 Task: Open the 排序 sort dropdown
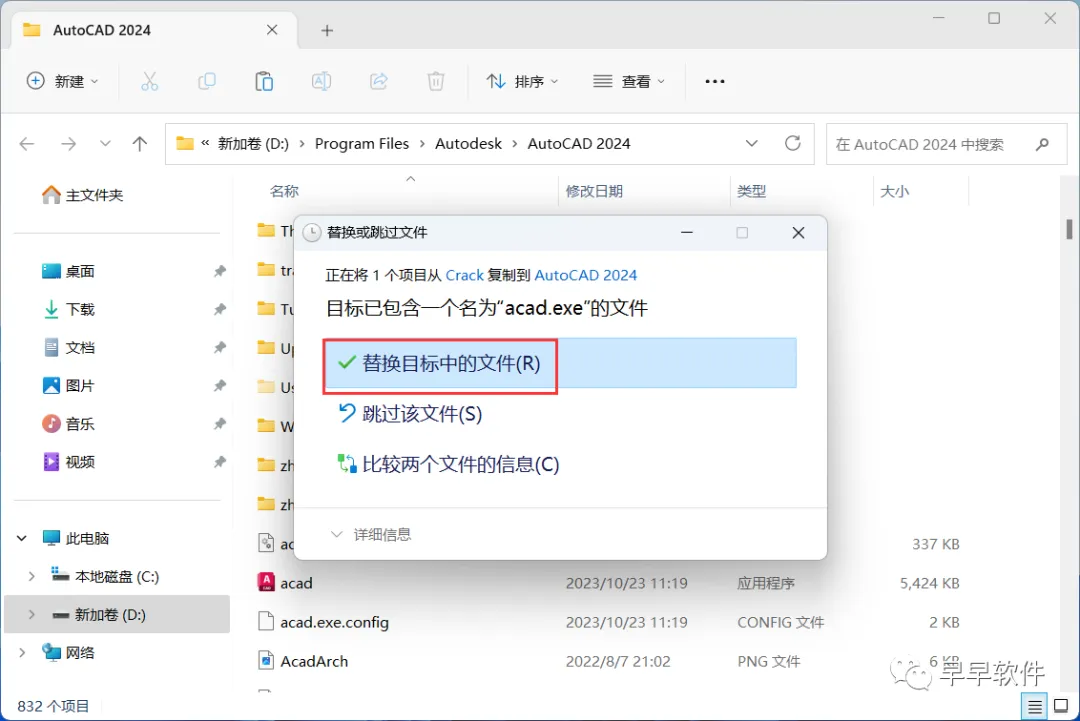pos(522,81)
